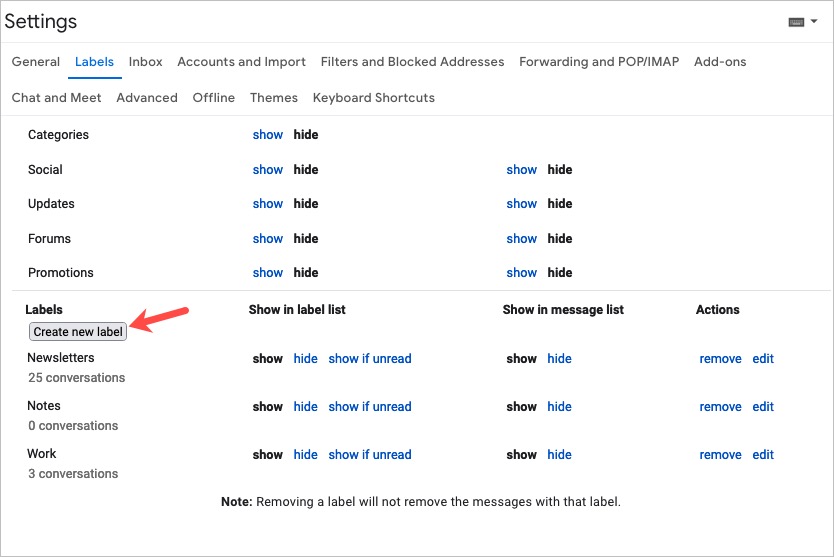This screenshot has height=557, width=834.
Task: Remove the Notes label
Action: click(720, 407)
